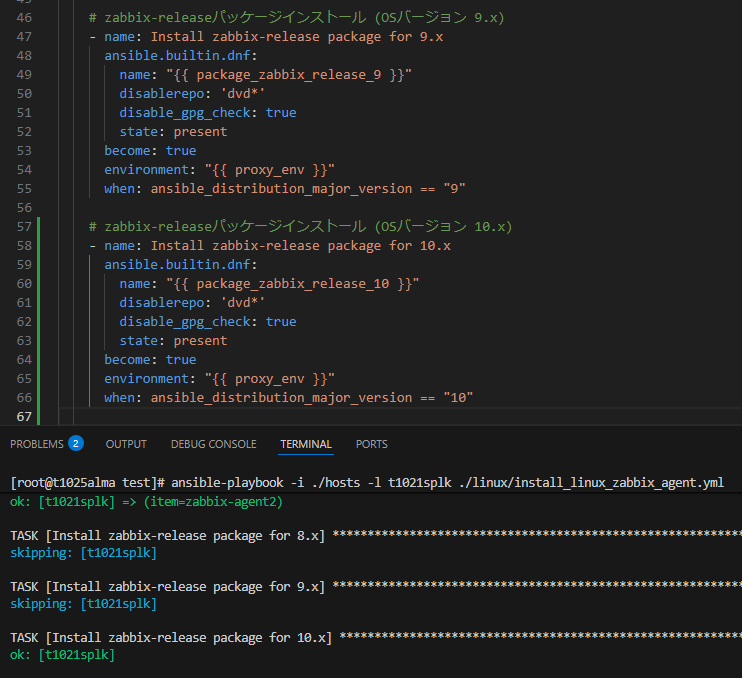Click terminal TASK line for 10.x
Viewport: 742px width, 678px height.
coord(376,638)
